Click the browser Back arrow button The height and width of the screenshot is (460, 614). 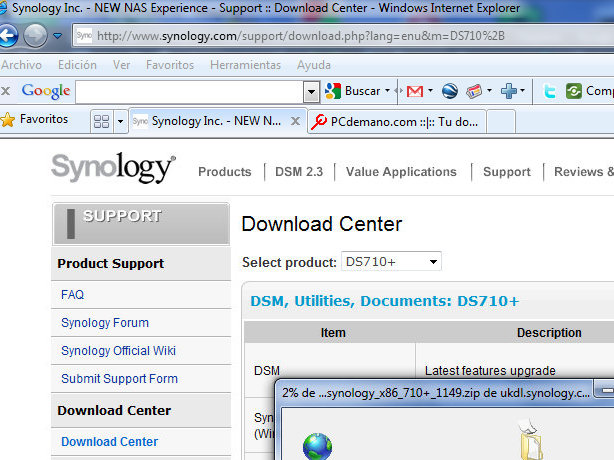(8, 36)
